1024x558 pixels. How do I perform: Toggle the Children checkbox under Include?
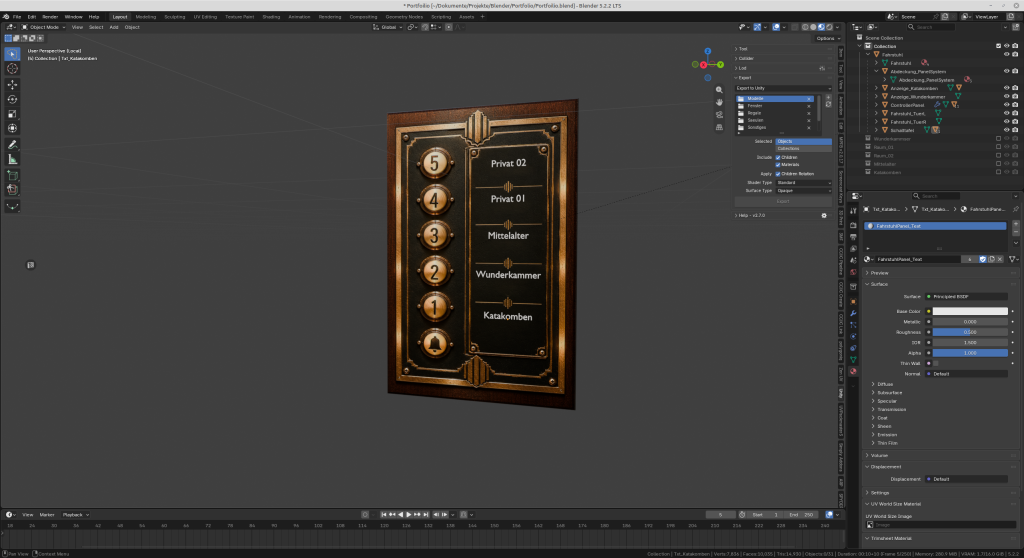[778, 157]
